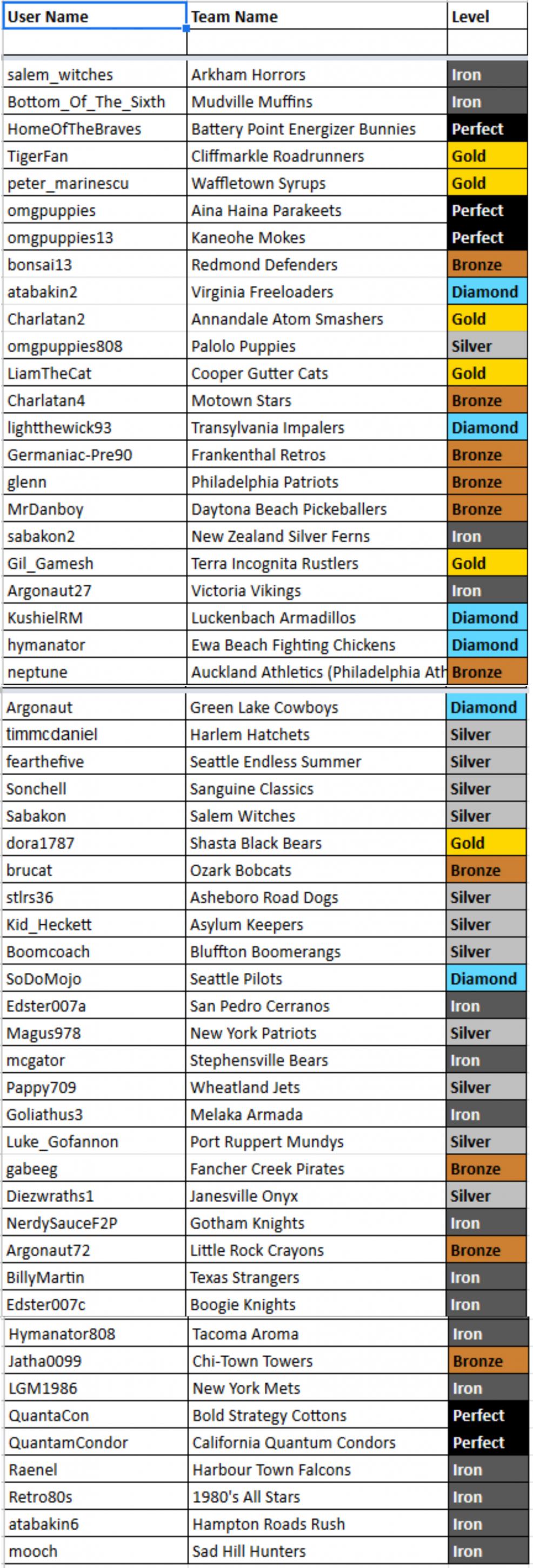533x1568 pixels.
Task: Click the Diamond level cell for atabakin2
Action: click(487, 292)
